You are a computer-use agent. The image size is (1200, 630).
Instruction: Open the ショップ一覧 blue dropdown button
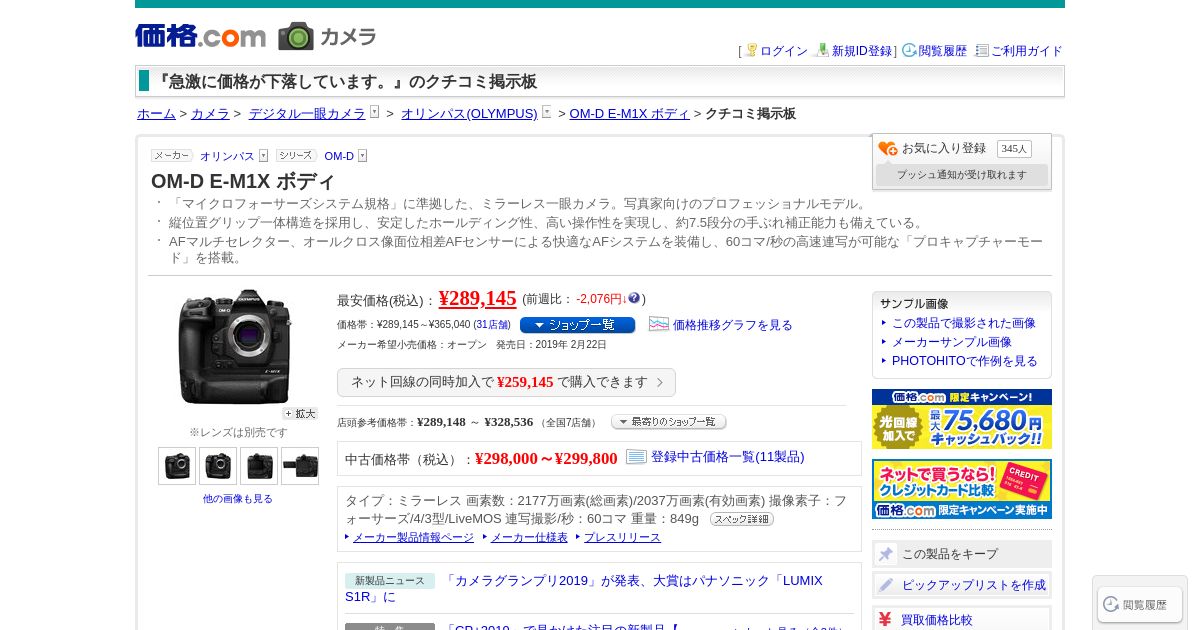click(577, 325)
